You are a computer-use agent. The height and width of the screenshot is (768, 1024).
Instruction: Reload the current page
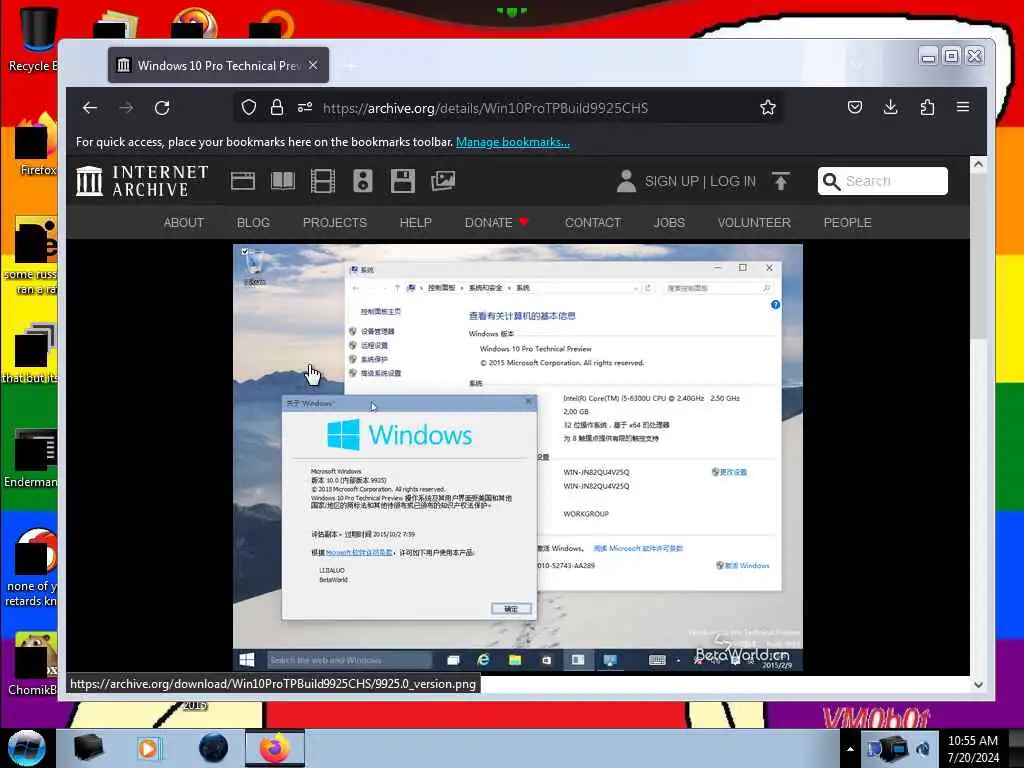(x=162, y=108)
